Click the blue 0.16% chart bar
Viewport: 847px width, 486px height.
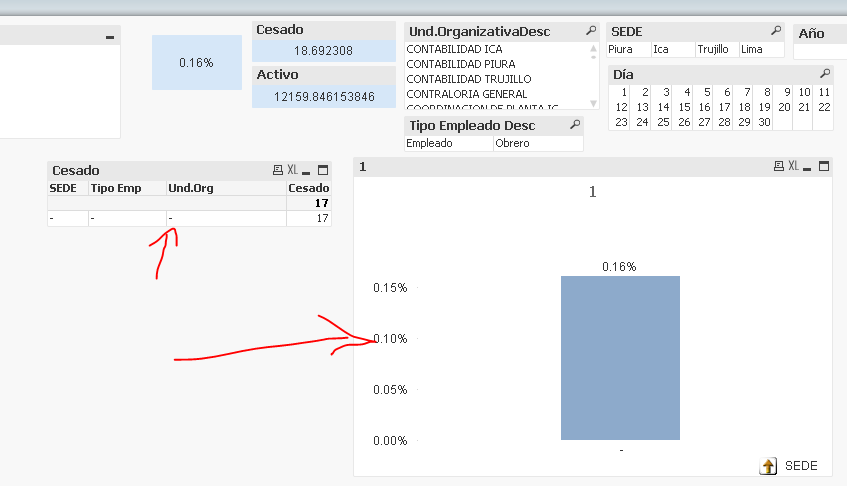pyautogui.click(x=620, y=357)
